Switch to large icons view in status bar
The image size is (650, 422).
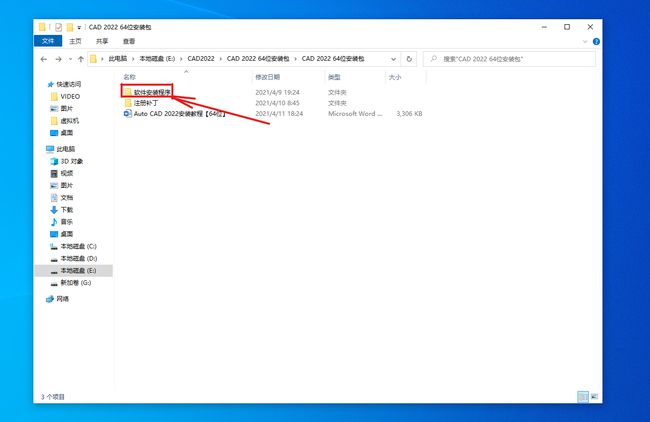click(594, 397)
